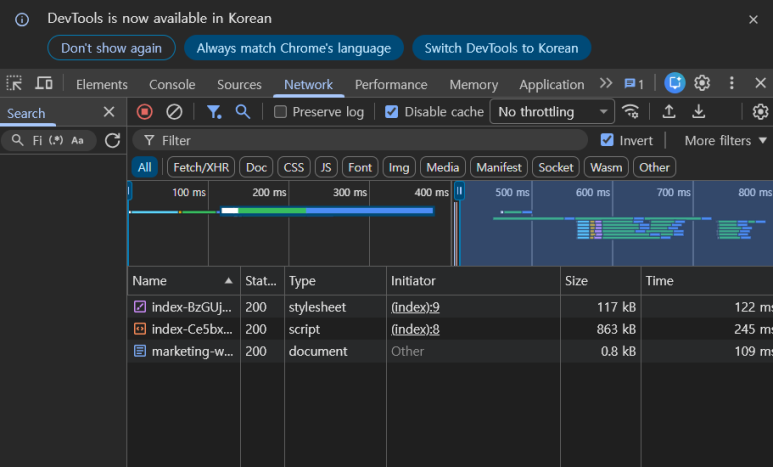Open the Performance tab

(391, 84)
